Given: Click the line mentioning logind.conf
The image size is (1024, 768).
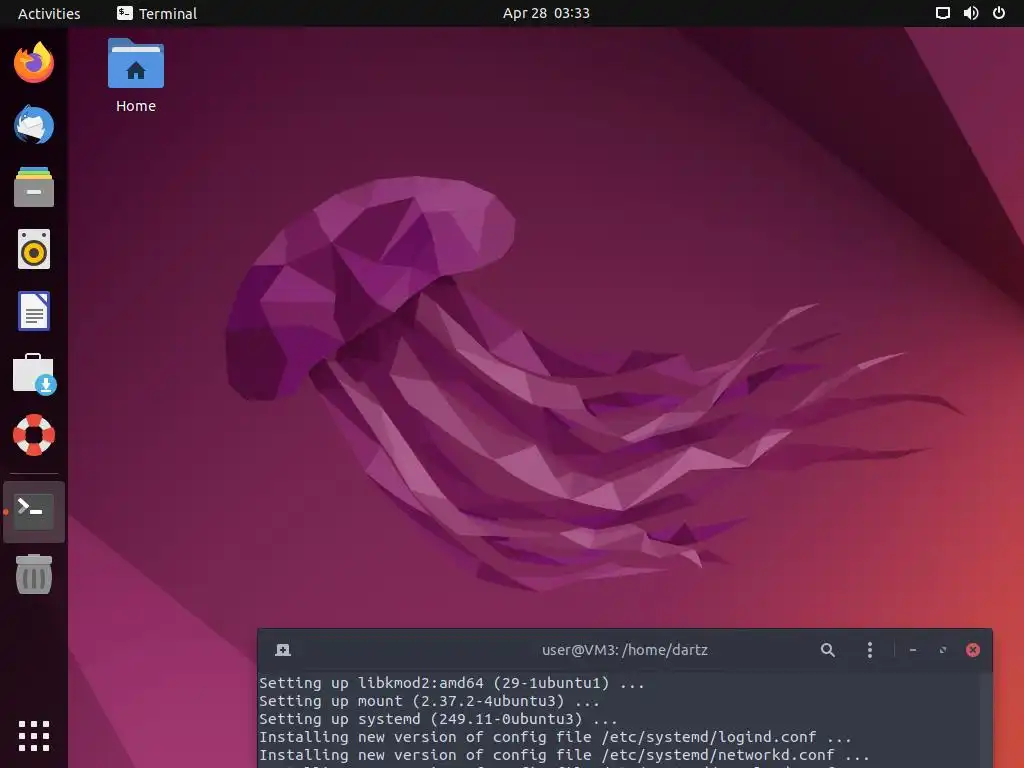Looking at the screenshot, I should pyautogui.click(x=555, y=737).
